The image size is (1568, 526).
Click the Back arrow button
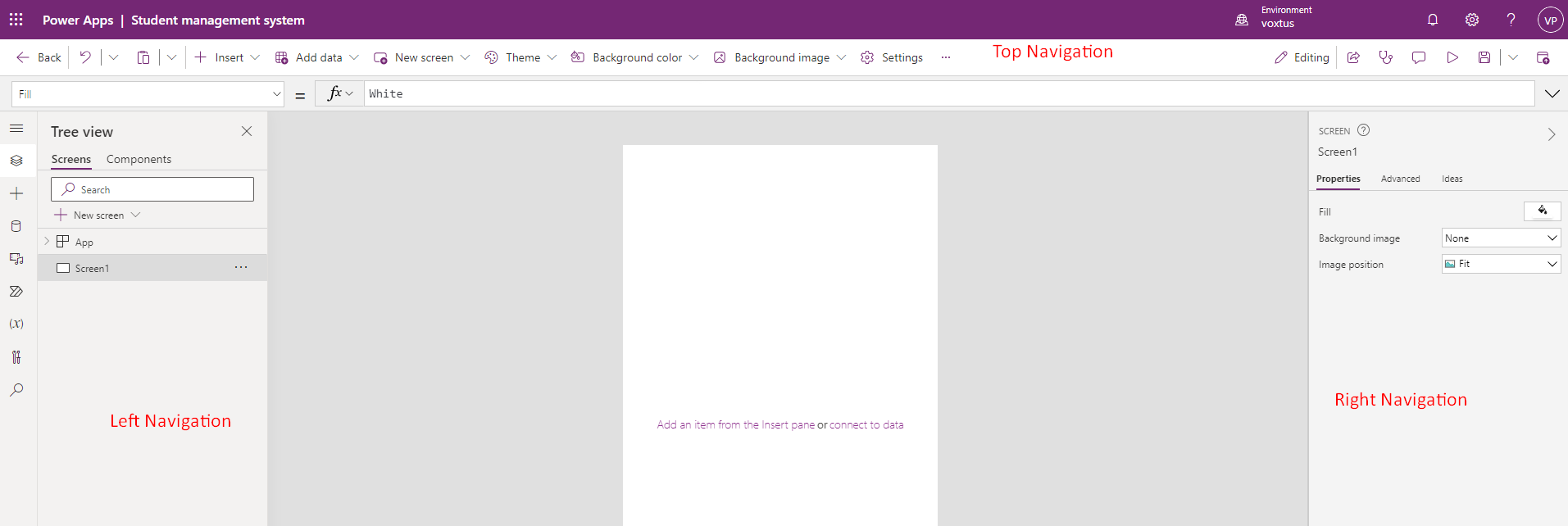[39, 57]
